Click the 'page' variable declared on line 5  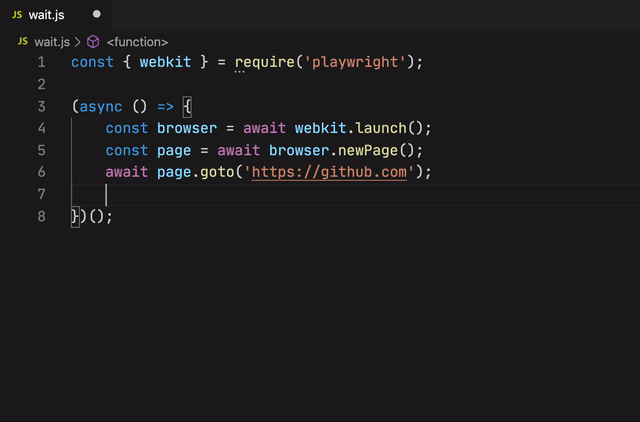tap(174, 151)
